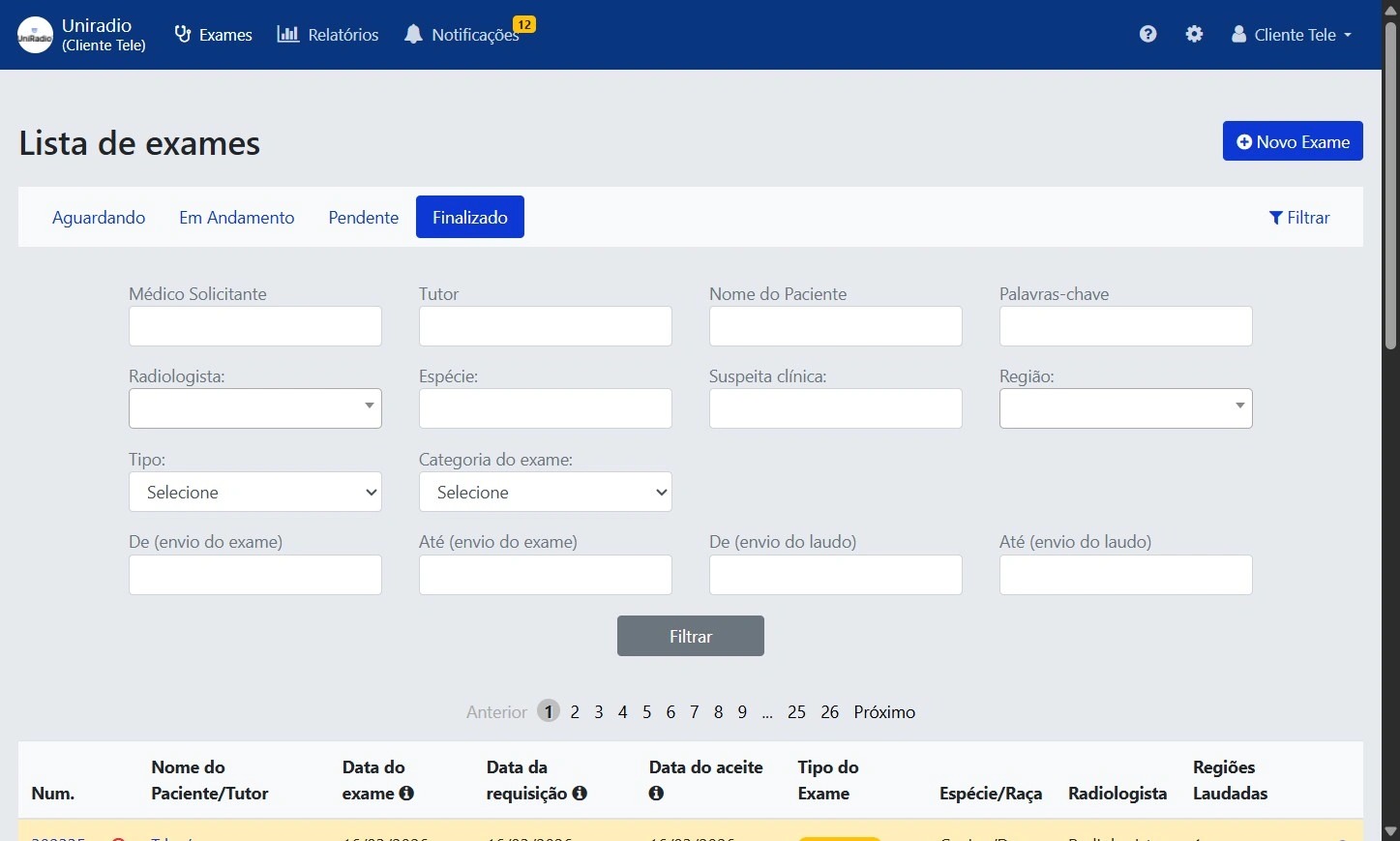Go to page 26 in pagination
1400x841 pixels.
829,711
